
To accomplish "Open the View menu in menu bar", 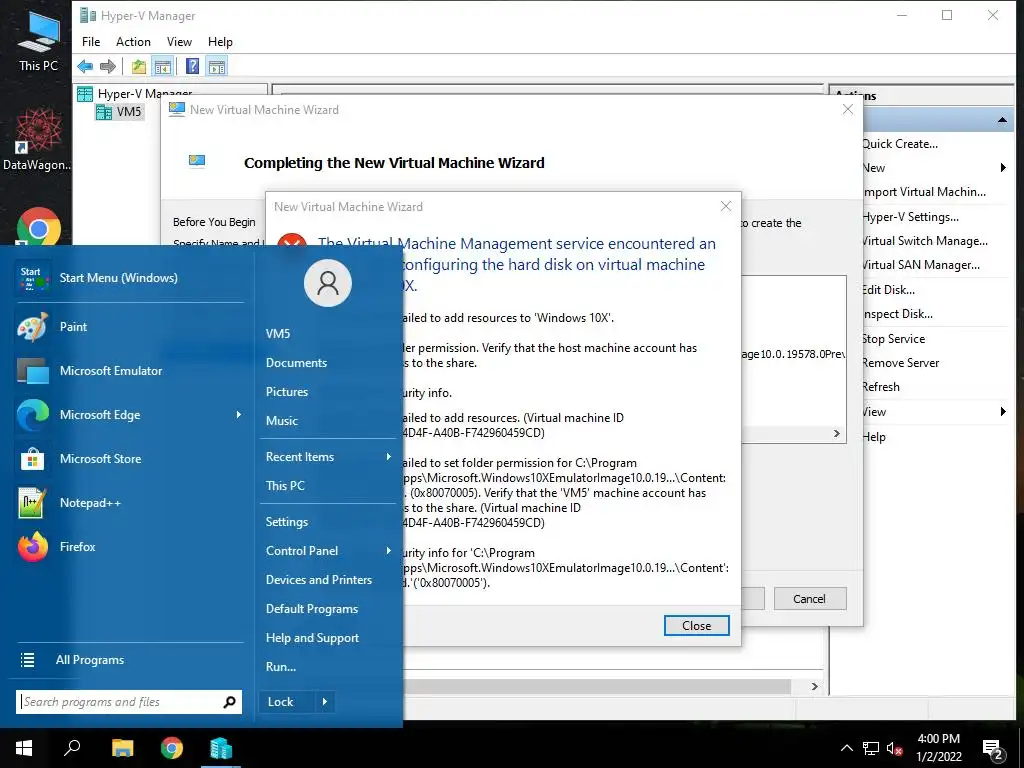I will (x=179, y=42).
